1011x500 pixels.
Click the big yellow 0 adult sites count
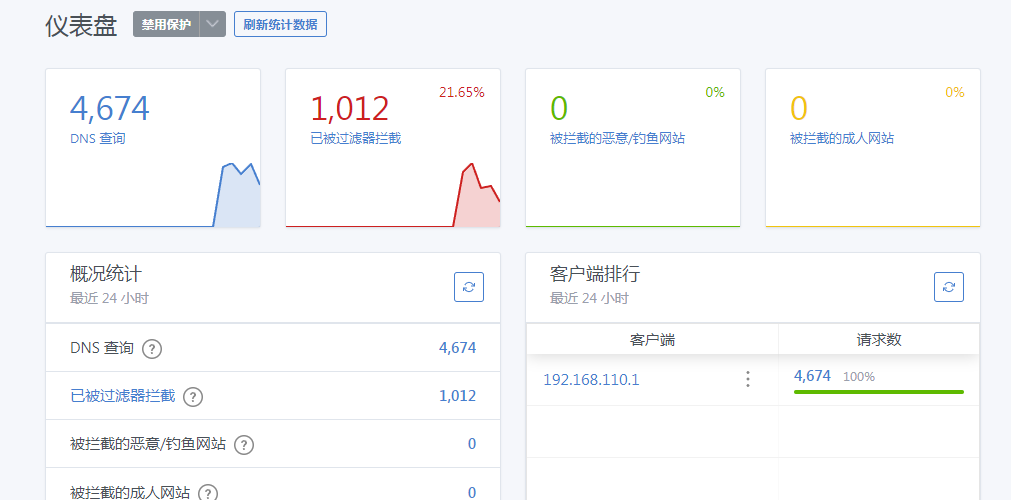(799, 108)
